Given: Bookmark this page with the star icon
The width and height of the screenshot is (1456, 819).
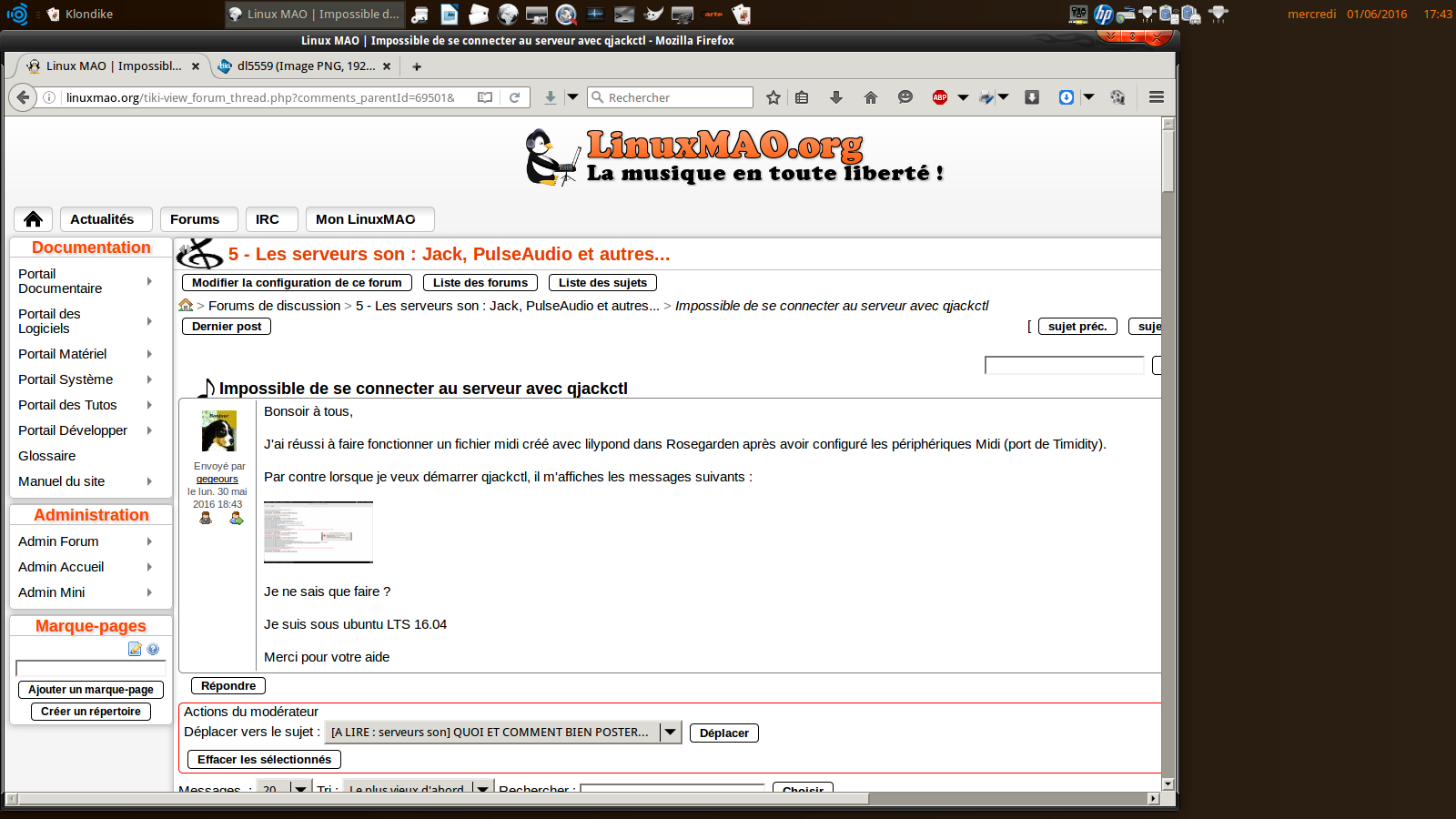Looking at the screenshot, I should [x=773, y=97].
